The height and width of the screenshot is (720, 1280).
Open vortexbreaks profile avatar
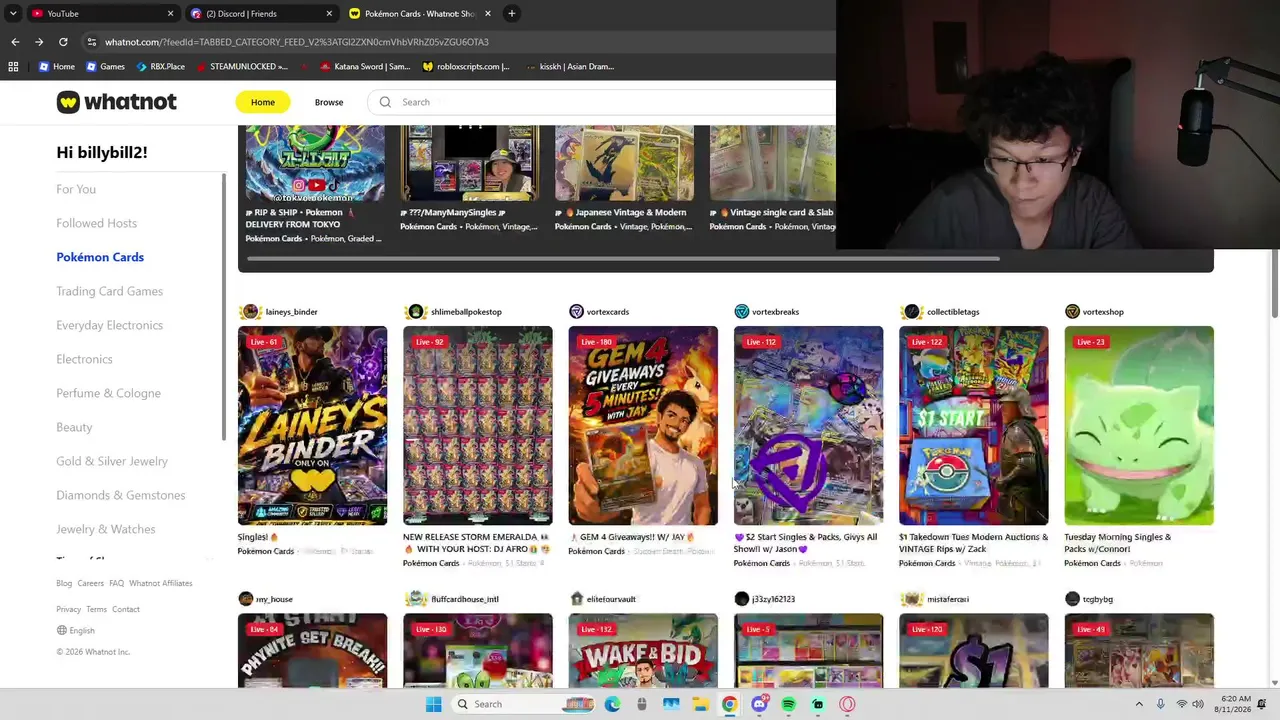click(x=741, y=312)
